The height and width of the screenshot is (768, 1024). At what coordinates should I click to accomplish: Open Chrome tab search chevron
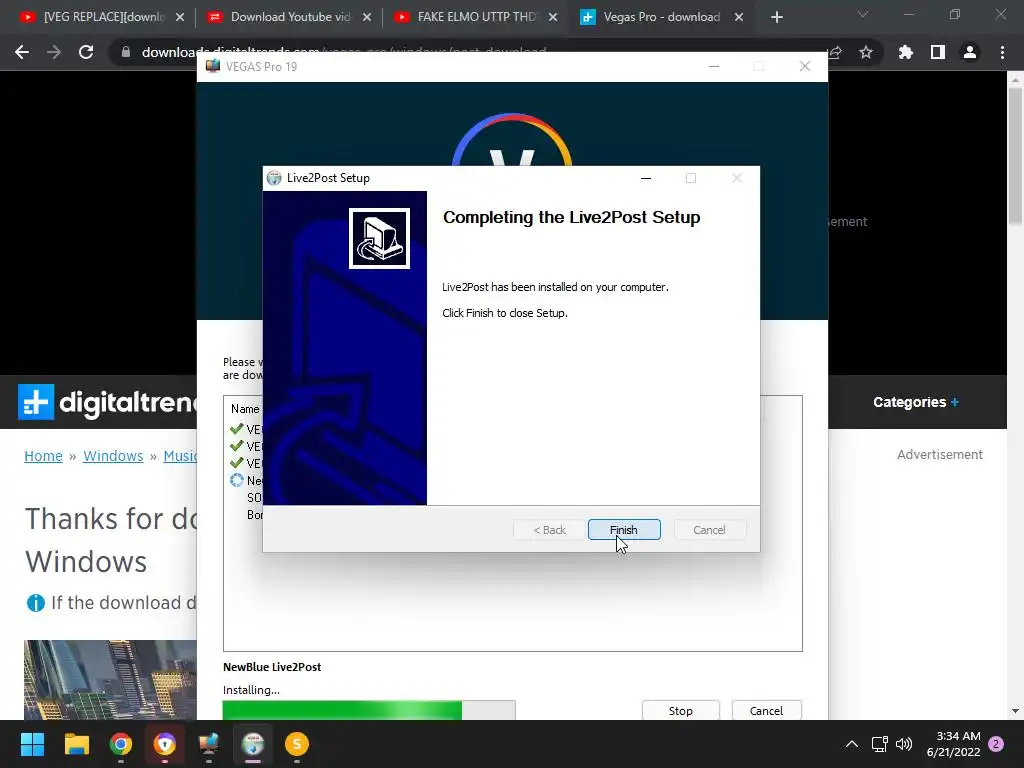point(863,14)
